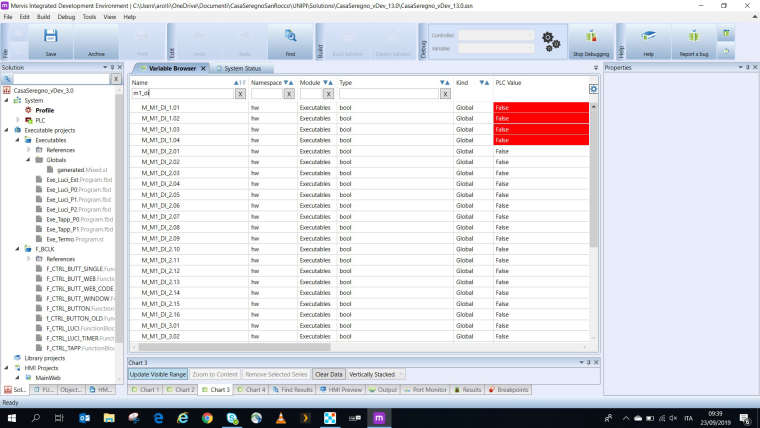The height and width of the screenshot is (428, 760).
Task: Open the Find tool in Edit group
Action: click(x=290, y=42)
